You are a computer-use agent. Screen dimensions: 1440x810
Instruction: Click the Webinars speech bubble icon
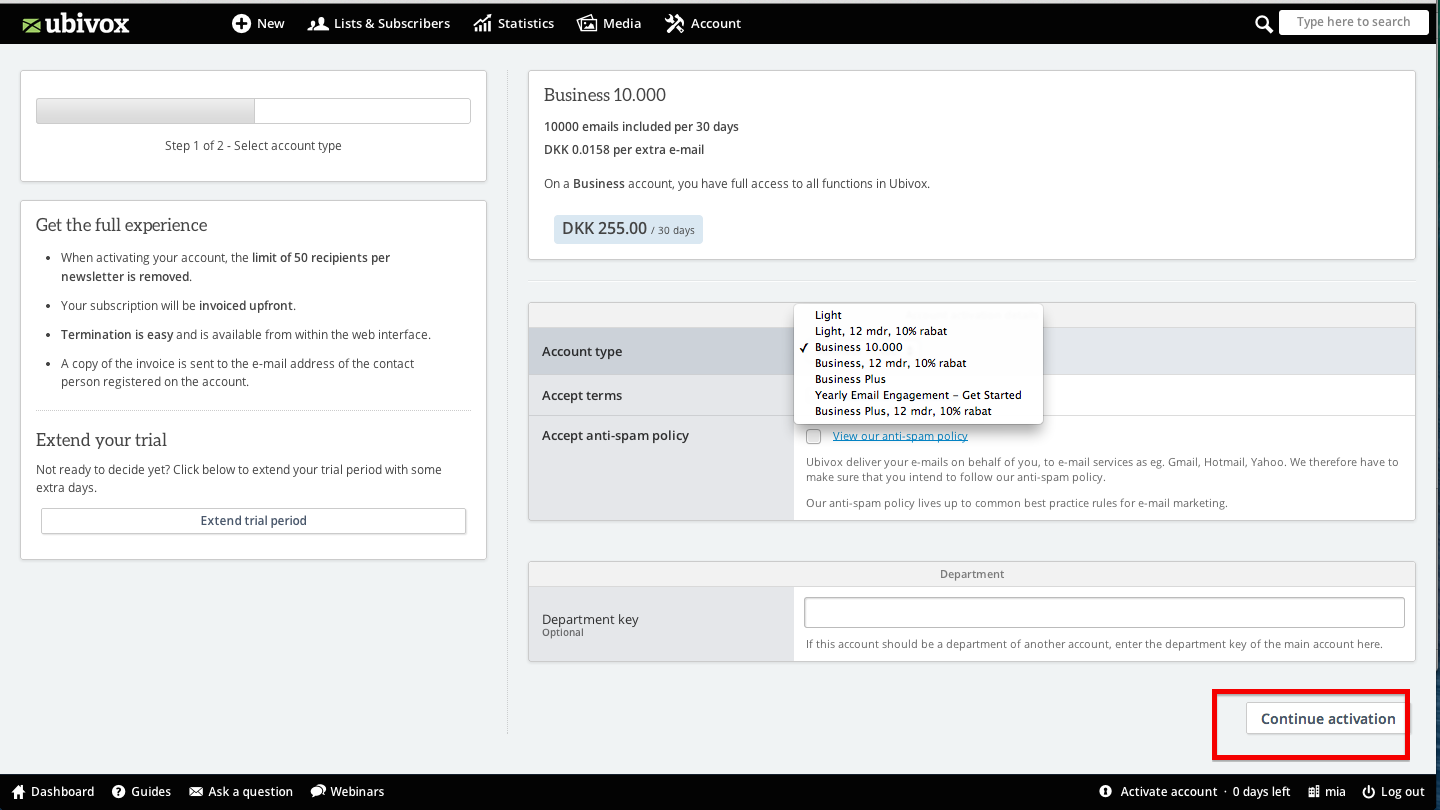pyautogui.click(x=318, y=791)
